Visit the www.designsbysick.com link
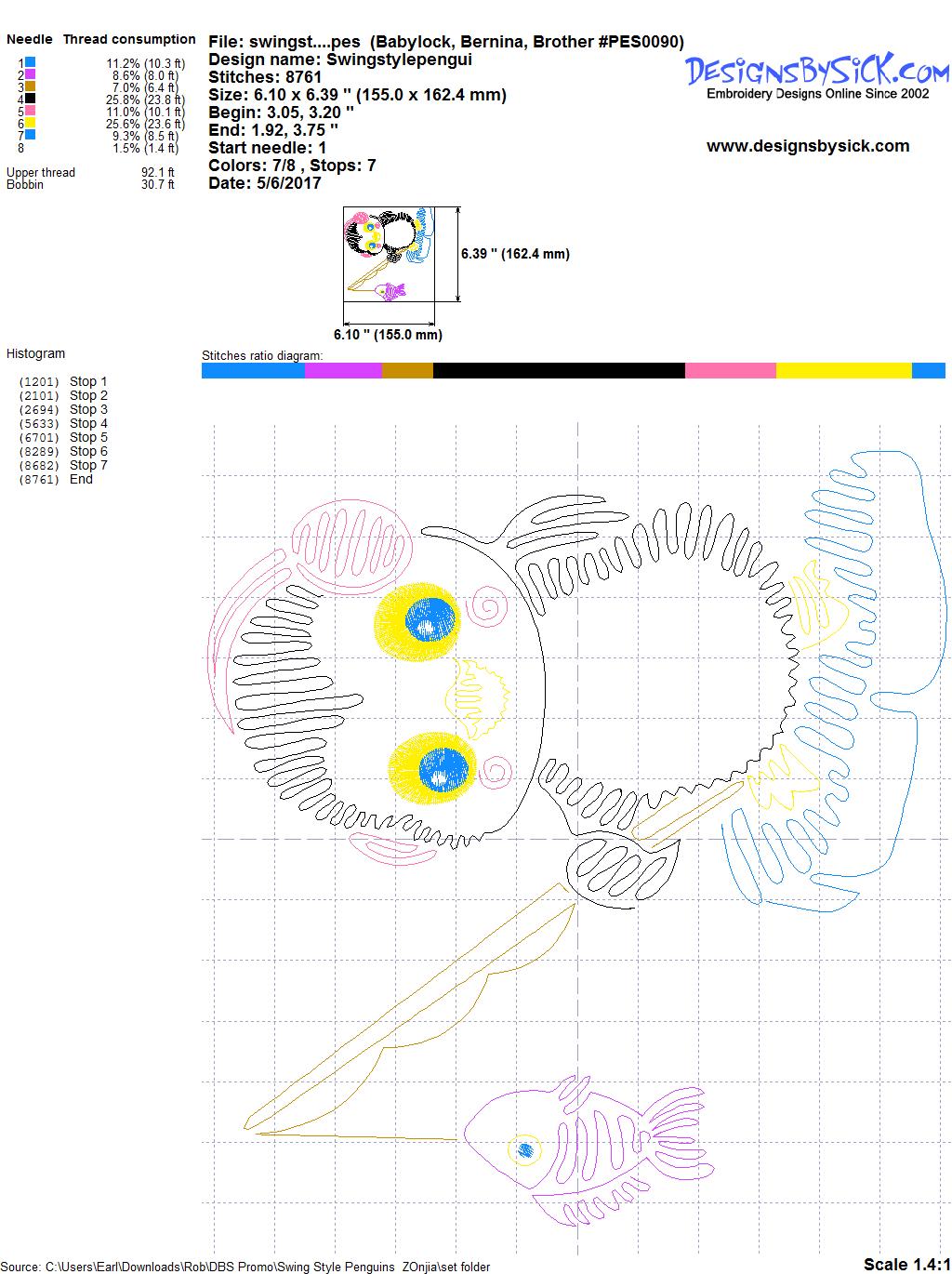 (x=807, y=146)
